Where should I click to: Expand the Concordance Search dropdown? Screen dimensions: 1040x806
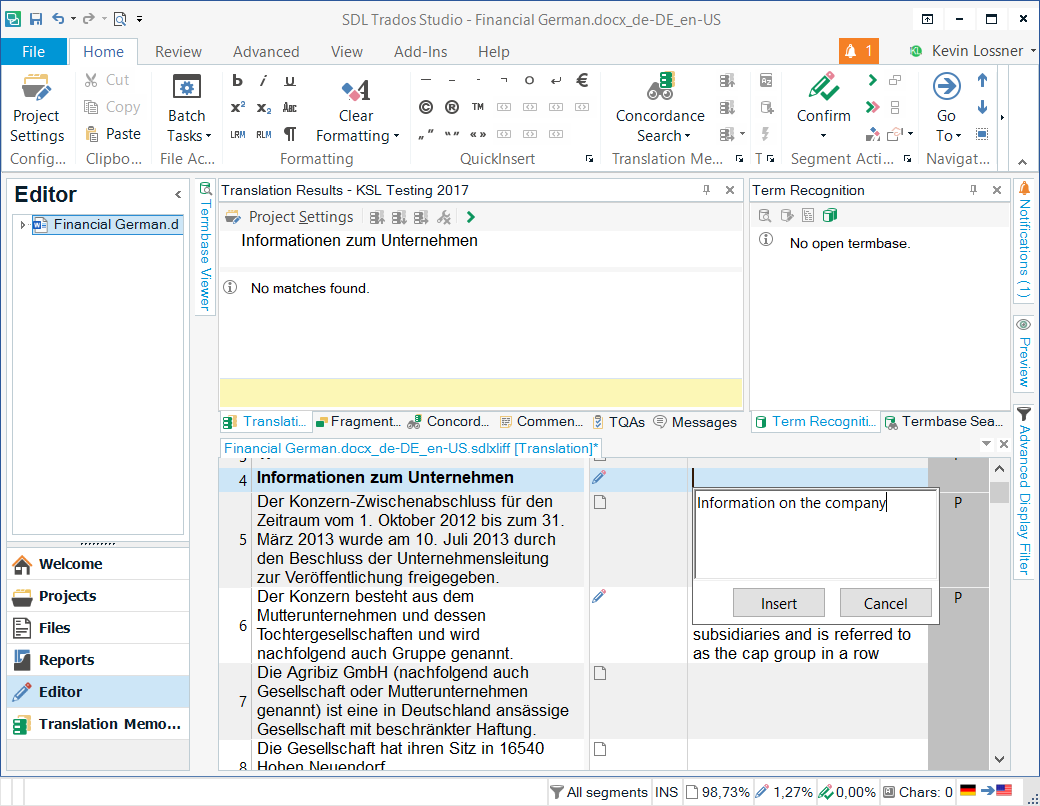click(x=688, y=136)
